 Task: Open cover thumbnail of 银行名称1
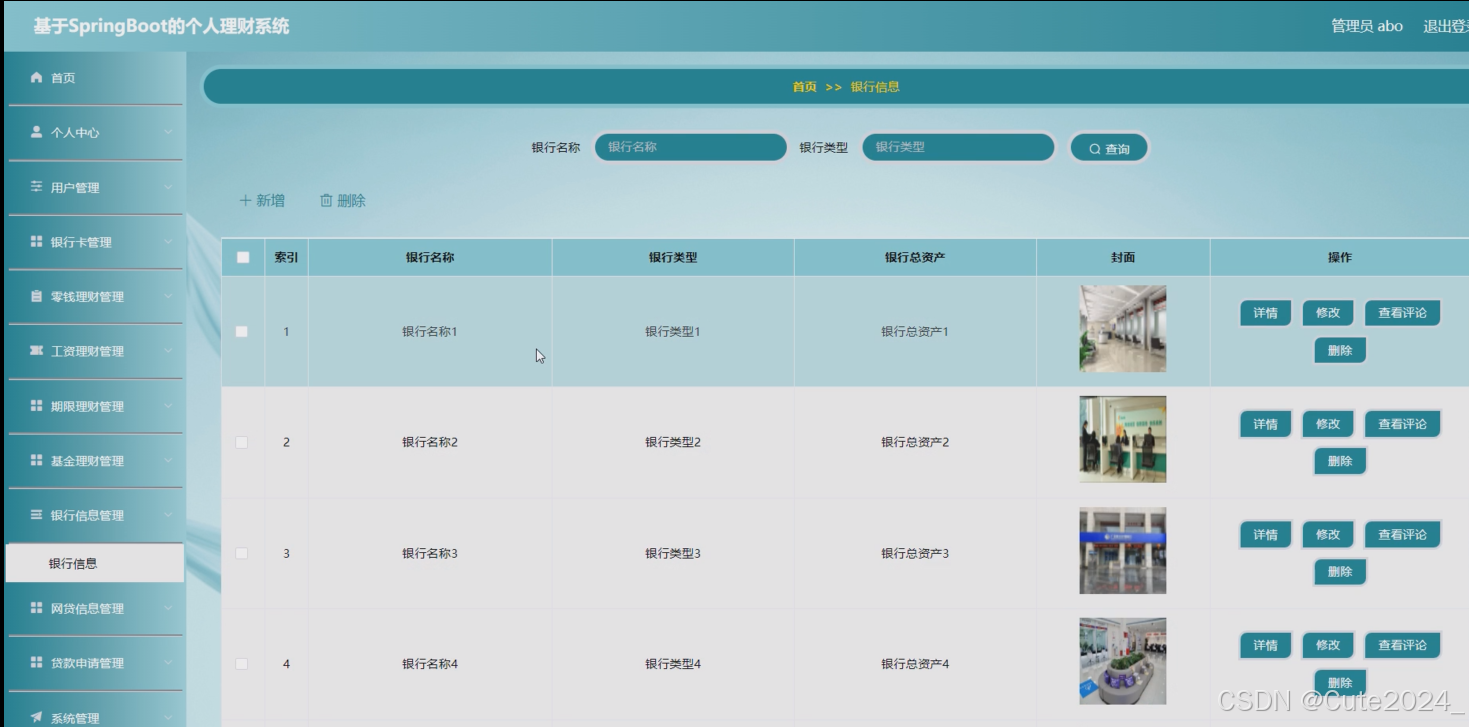pyautogui.click(x=1122, y=329)
